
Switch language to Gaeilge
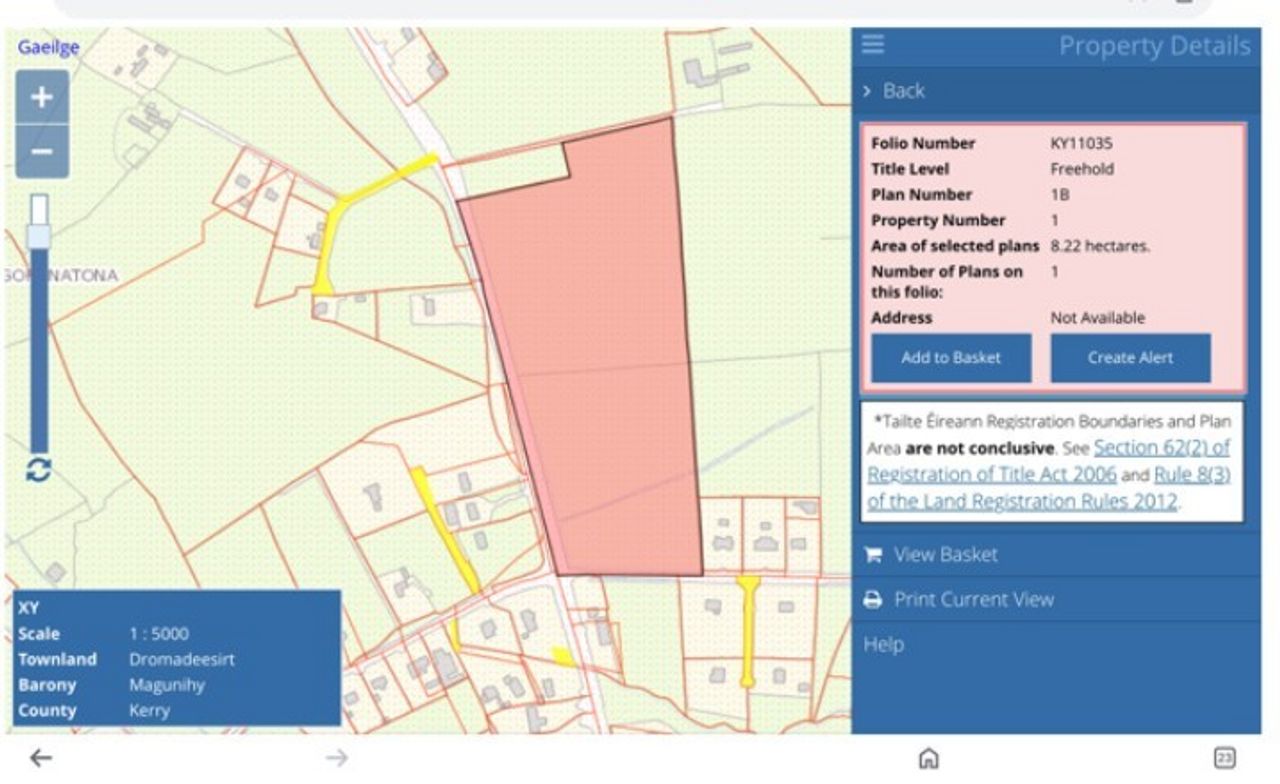(48, 48)
